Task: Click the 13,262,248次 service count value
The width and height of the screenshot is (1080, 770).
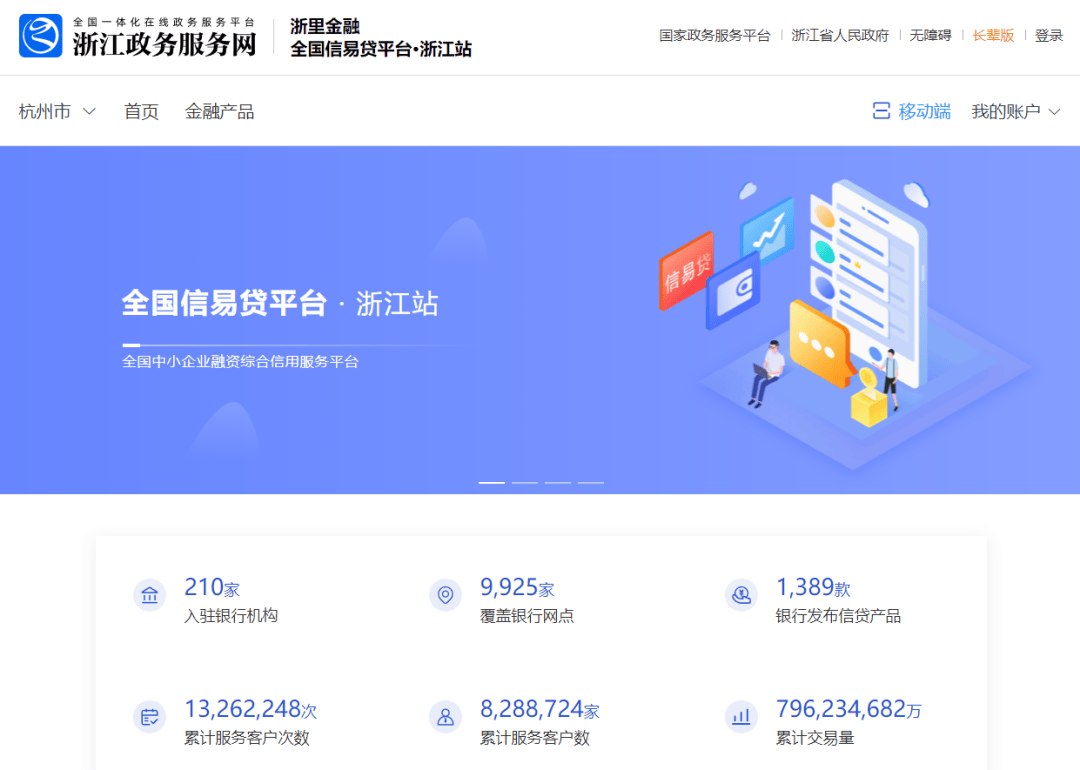Action: tap(251, 709)
